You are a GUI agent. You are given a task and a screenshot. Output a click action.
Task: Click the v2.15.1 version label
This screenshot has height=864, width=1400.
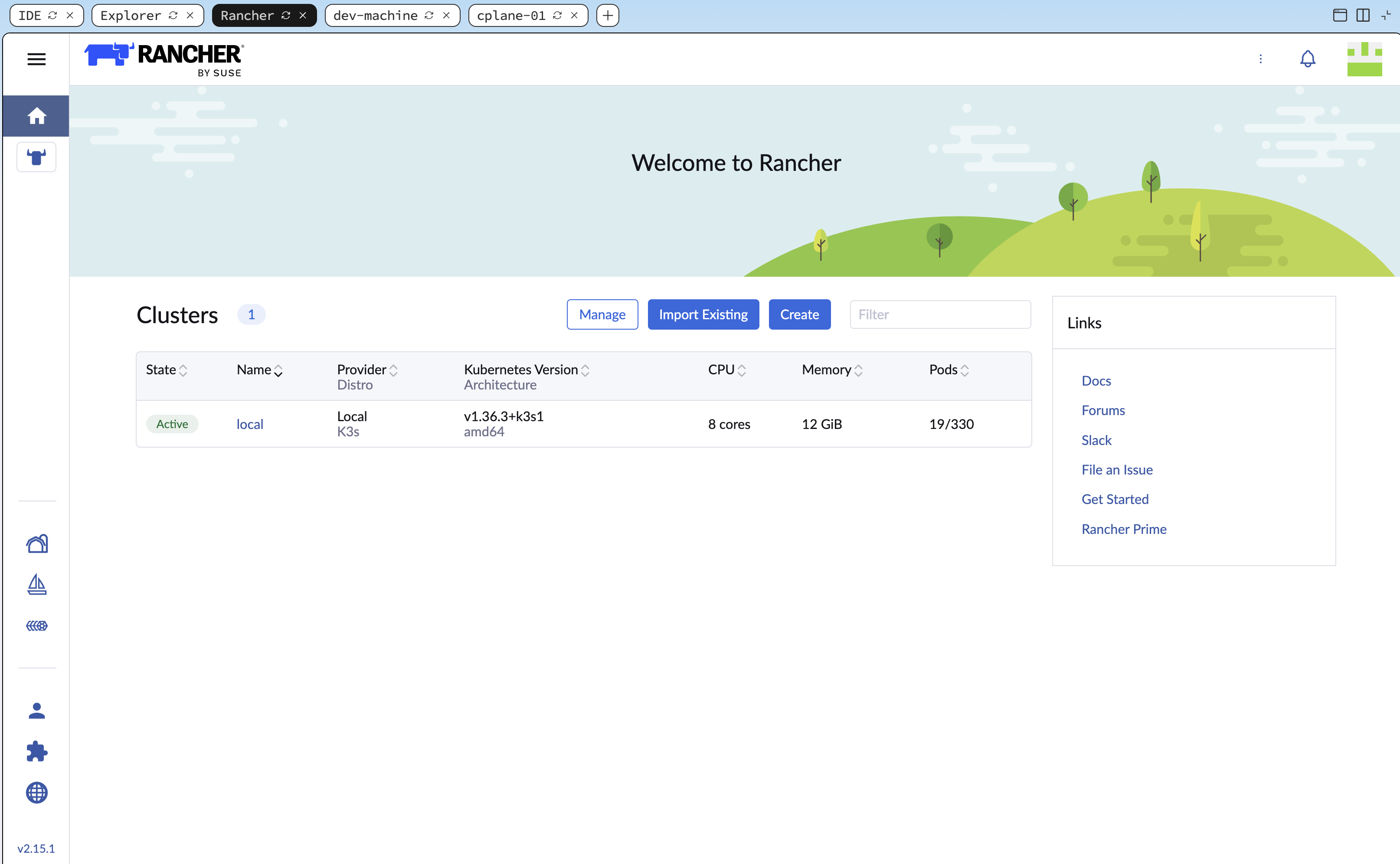point(36,848)
